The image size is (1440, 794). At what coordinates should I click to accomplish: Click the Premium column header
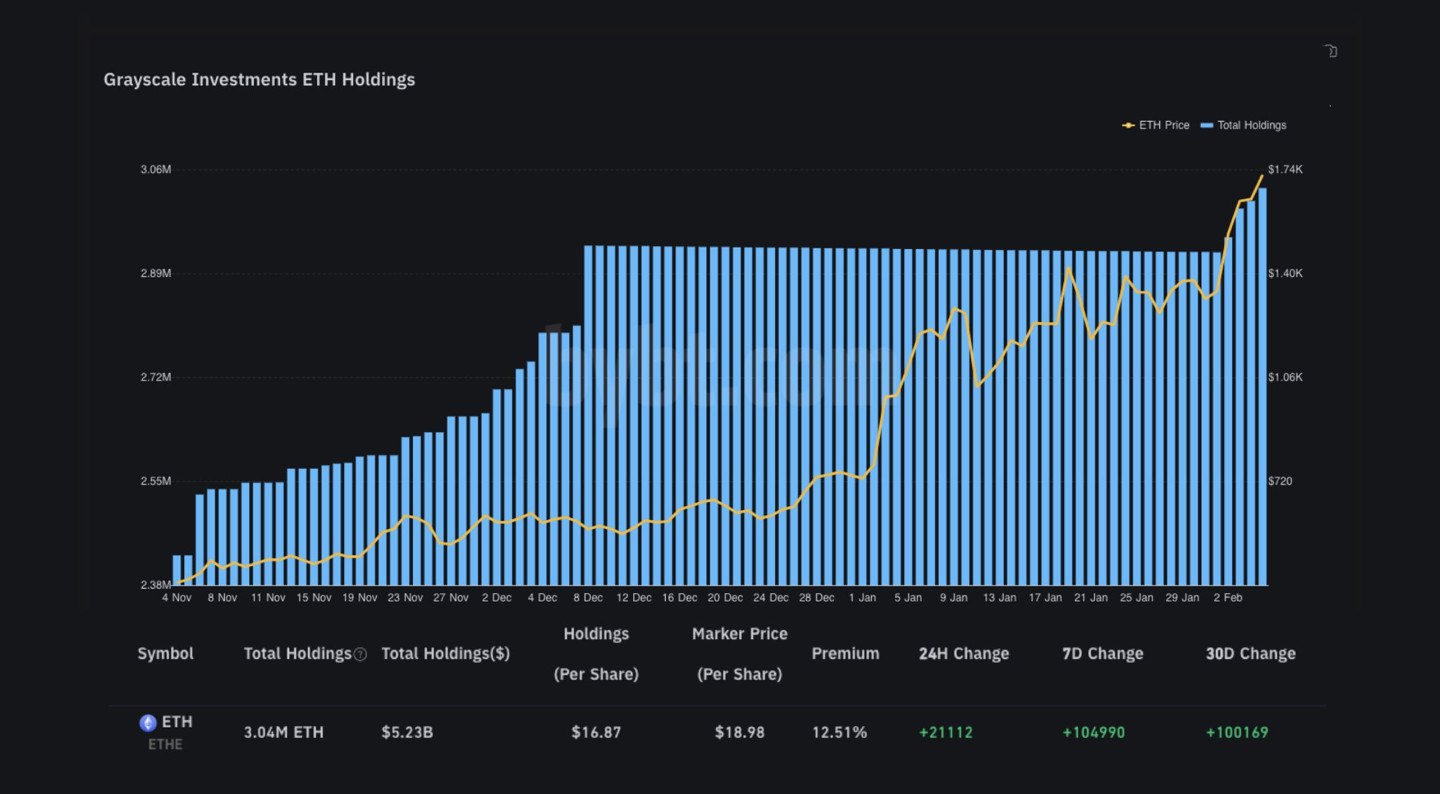point(845,653)
